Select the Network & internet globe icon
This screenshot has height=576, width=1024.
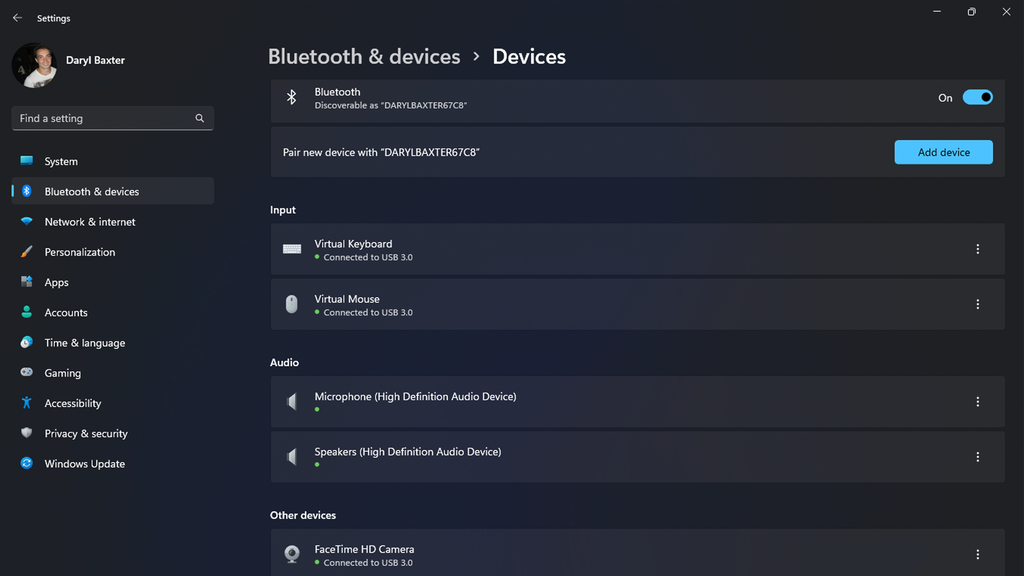[x=26, y=221]
